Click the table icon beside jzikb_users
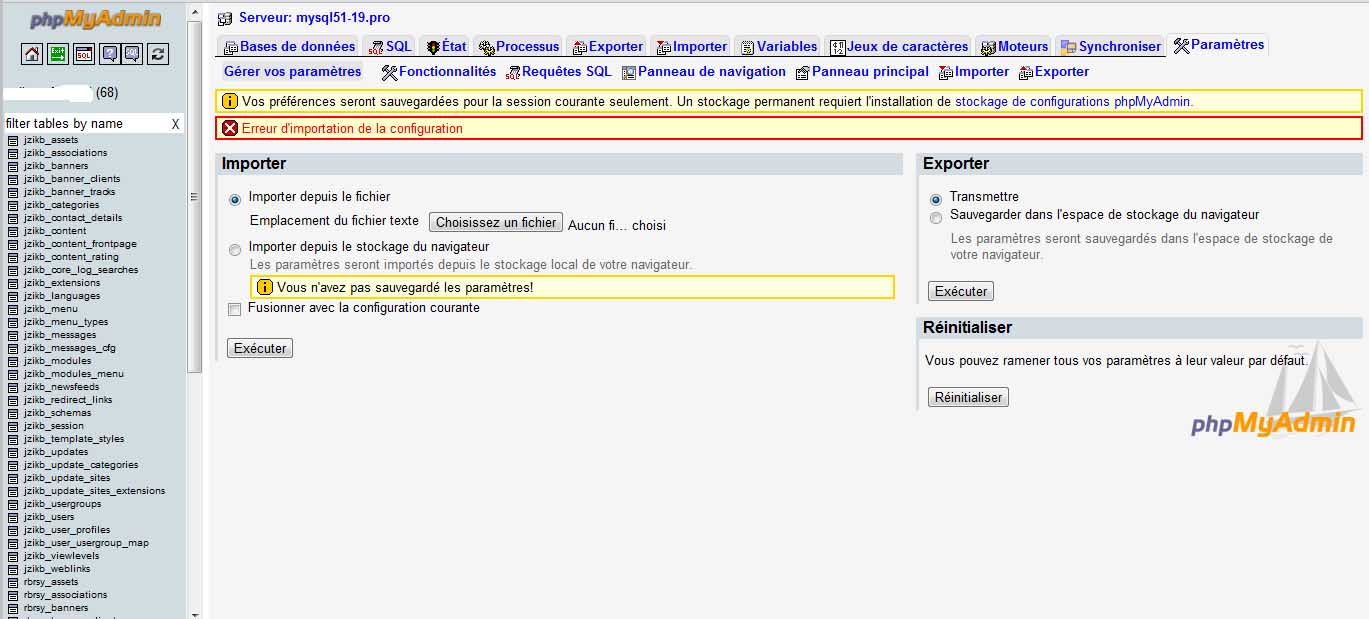 pyautogui.click(x=13, y=517)
